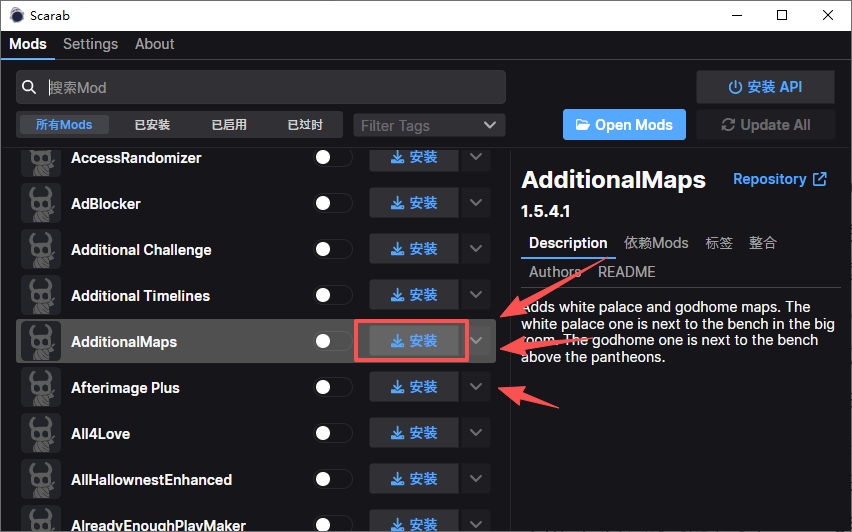Toggle the AdditionalMaps switch
The height and width of the screenshot is (532, 852).
coord(333,341)
